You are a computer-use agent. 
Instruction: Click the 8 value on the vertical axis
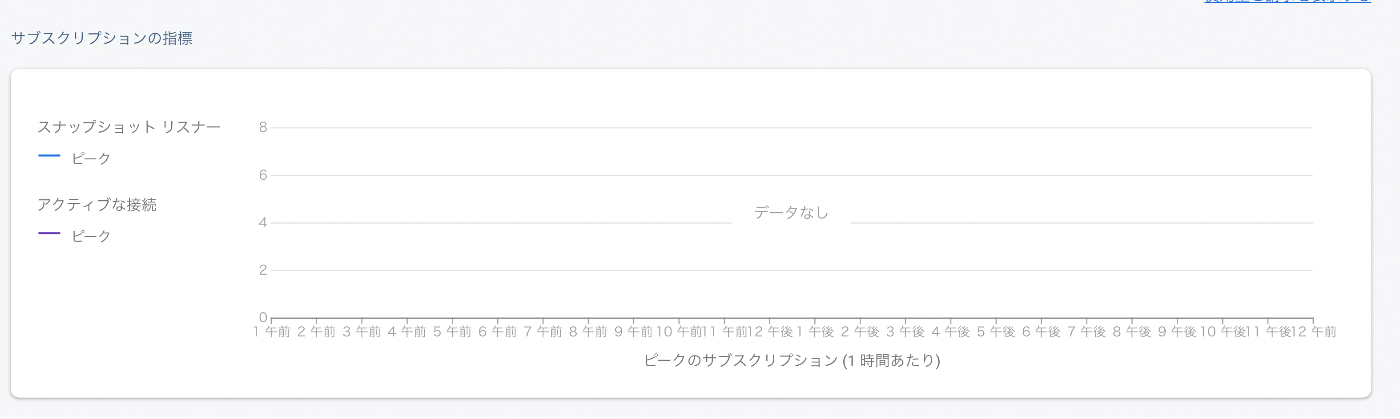pyautogui.click(x=263, y=127)
